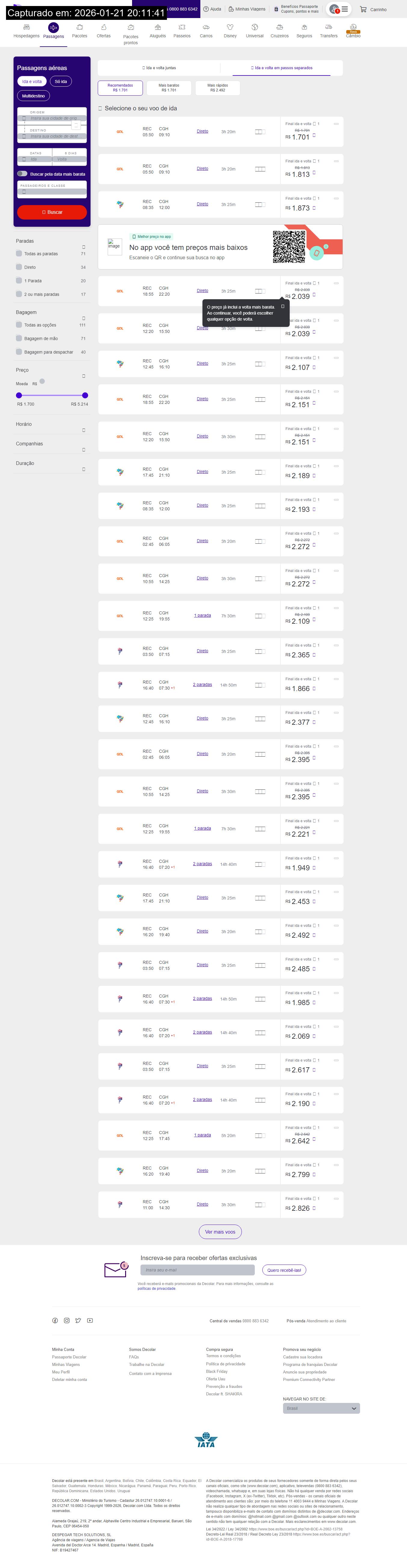Switch to Ida e volta juntas tab

coord(159,68)
